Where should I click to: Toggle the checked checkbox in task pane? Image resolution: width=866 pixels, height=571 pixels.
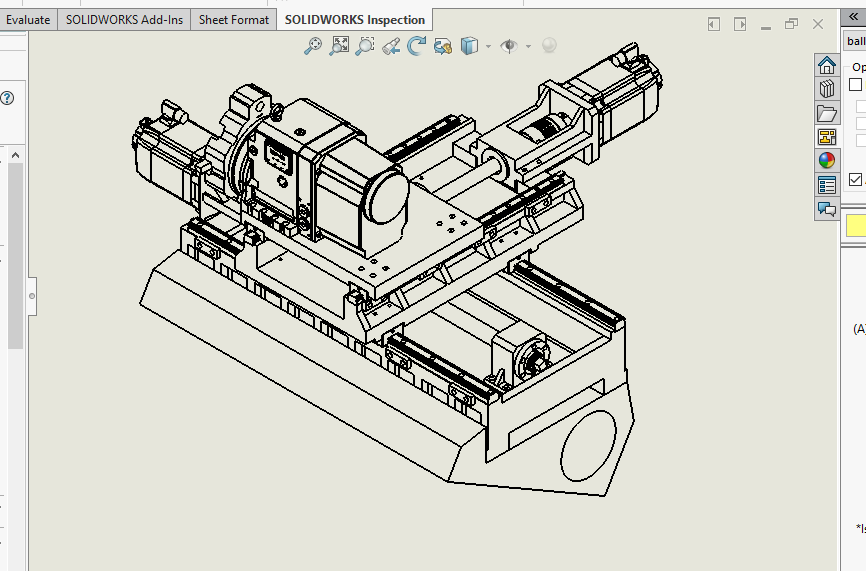[x=856, y=179]
